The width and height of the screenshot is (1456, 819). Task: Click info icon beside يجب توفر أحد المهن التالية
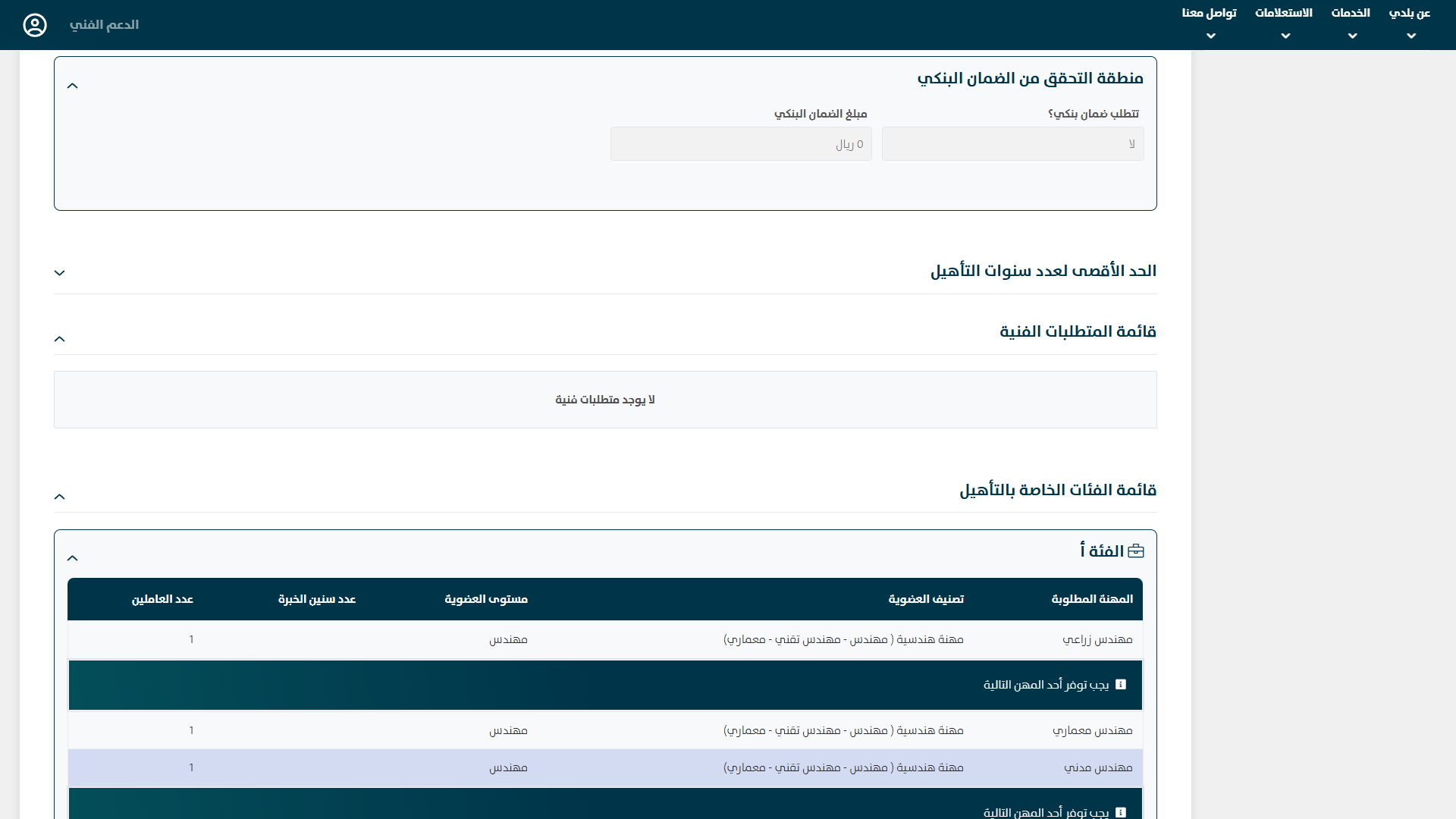(1121, 685)
